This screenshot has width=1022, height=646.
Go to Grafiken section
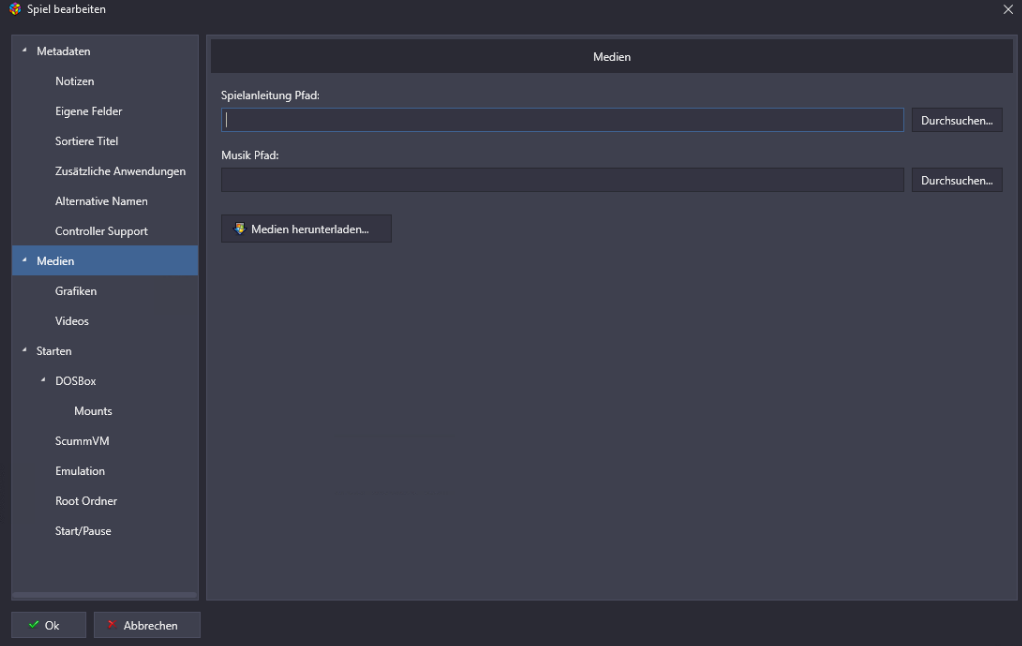(76, 291)
